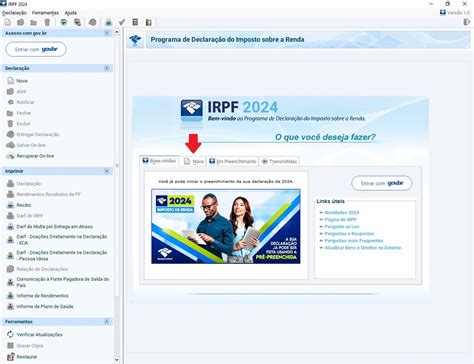Collapse the Declaração sidebar panel
Viewport: 474px width, 364px height.
pos(107,68)
